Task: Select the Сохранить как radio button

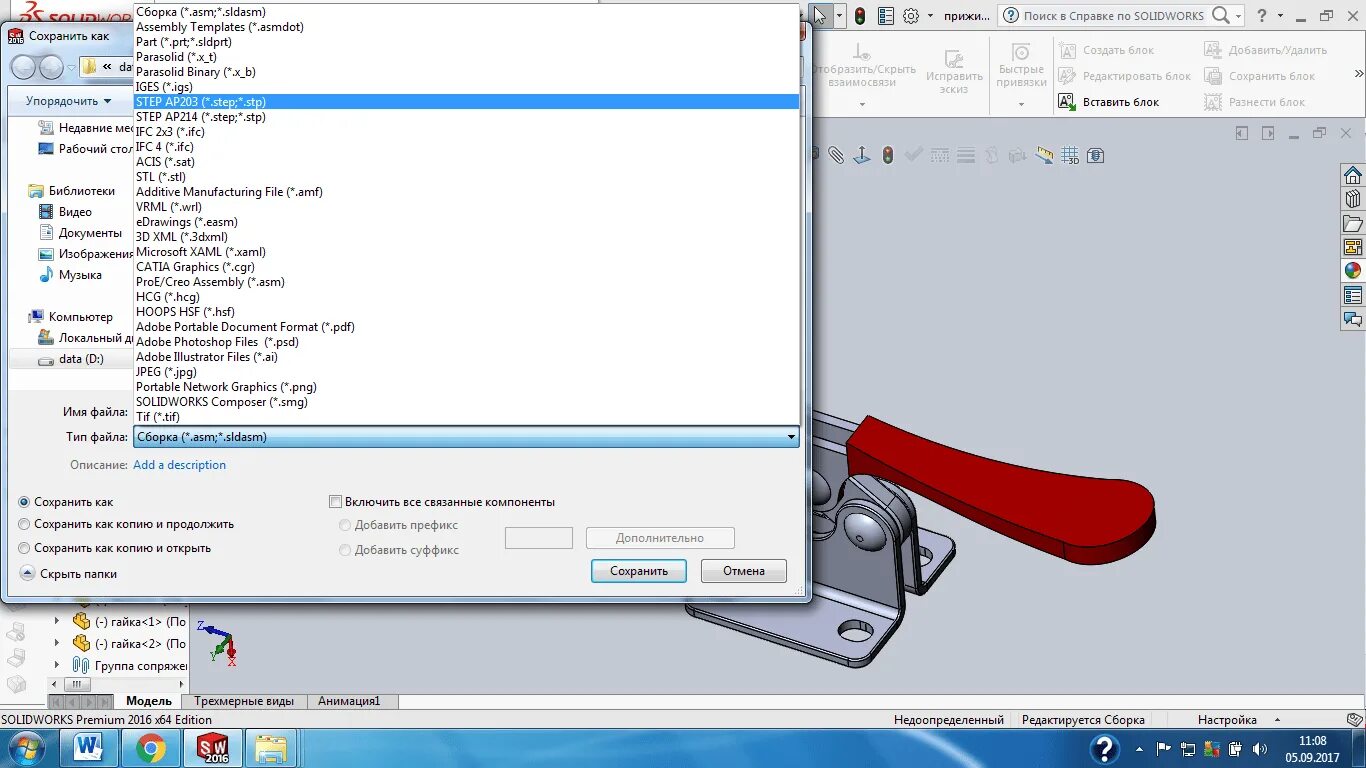Action: coord(25,502)
